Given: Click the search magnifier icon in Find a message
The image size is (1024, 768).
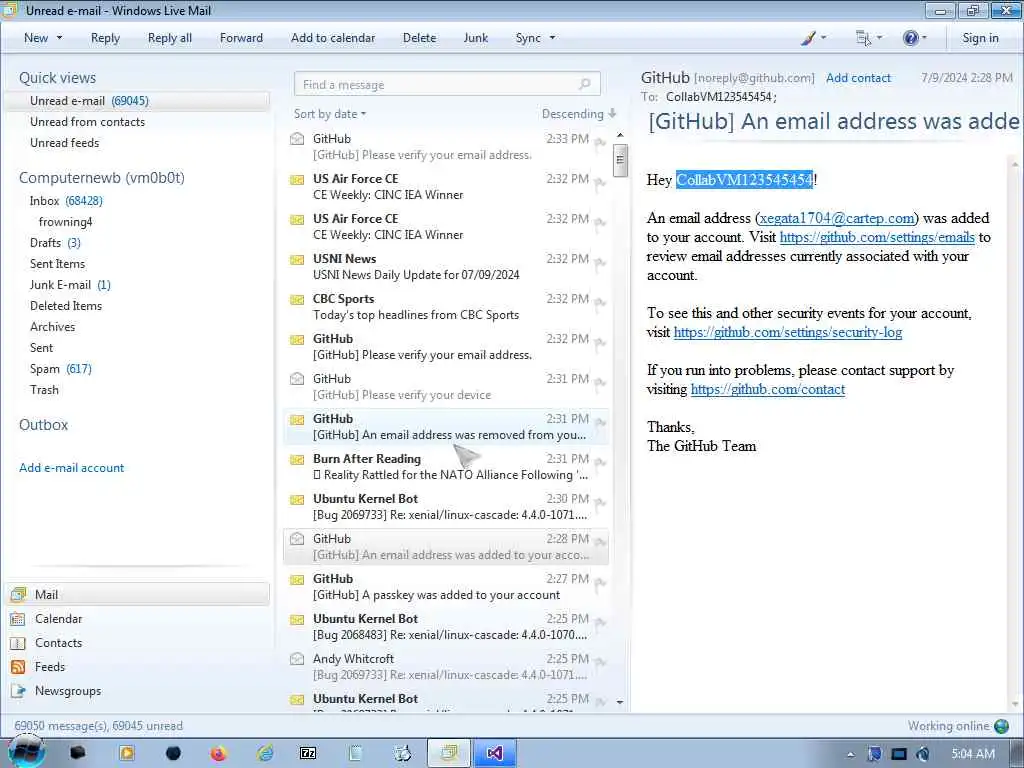Looking at the screenshot, I should coord(584,84).
